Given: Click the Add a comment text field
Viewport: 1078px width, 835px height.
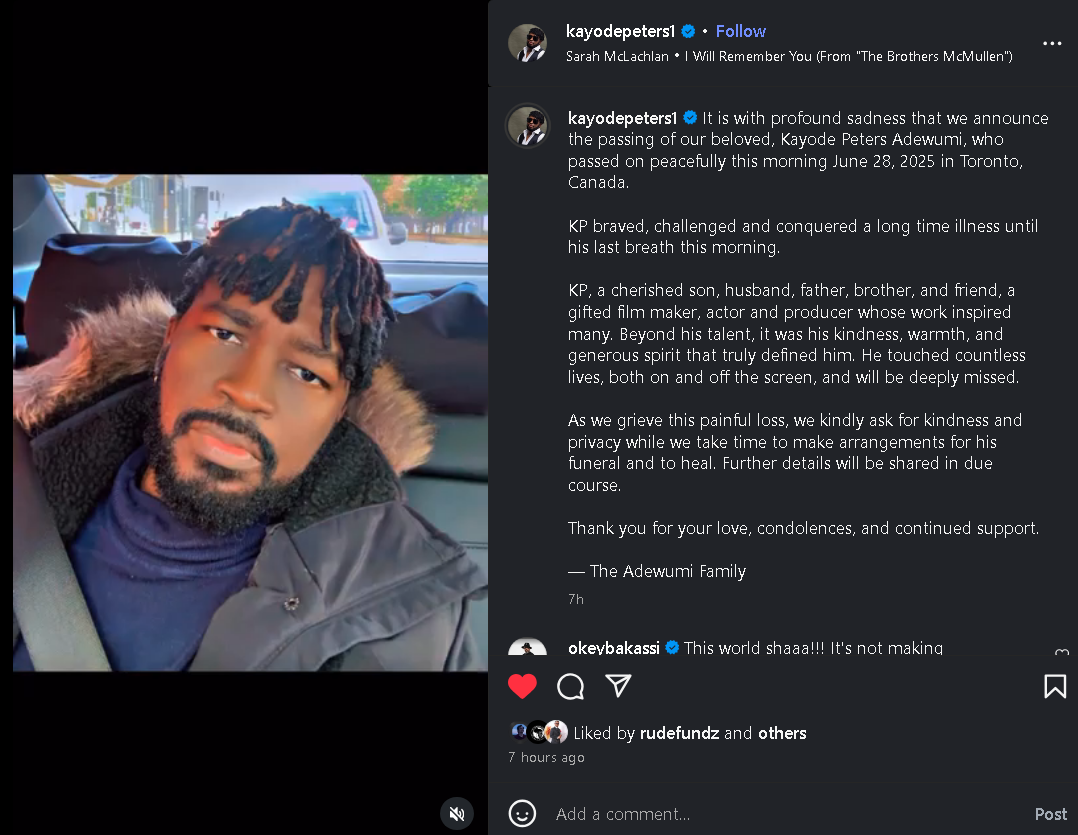Looking at the screenshot, I should tap(780, 814).
